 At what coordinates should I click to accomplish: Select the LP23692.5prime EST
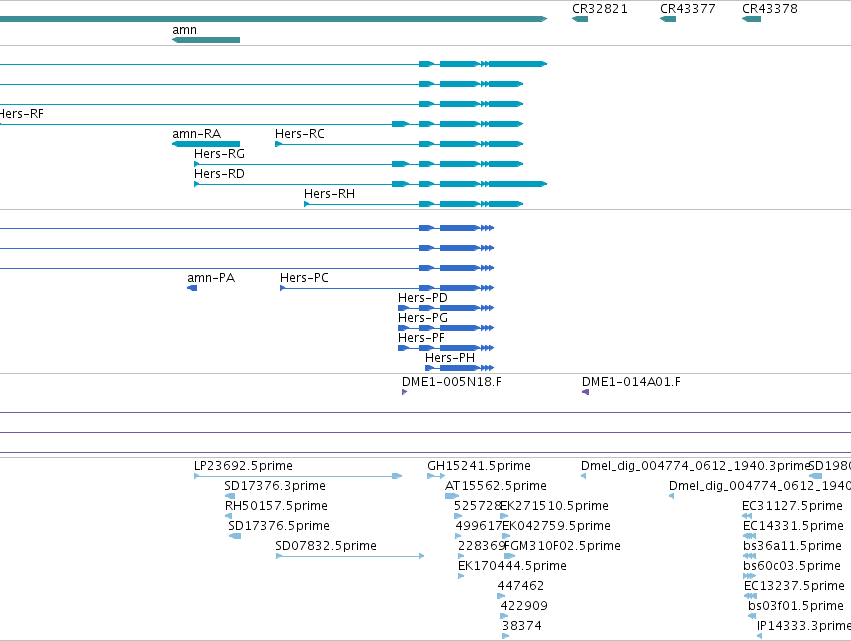(298, 476)
